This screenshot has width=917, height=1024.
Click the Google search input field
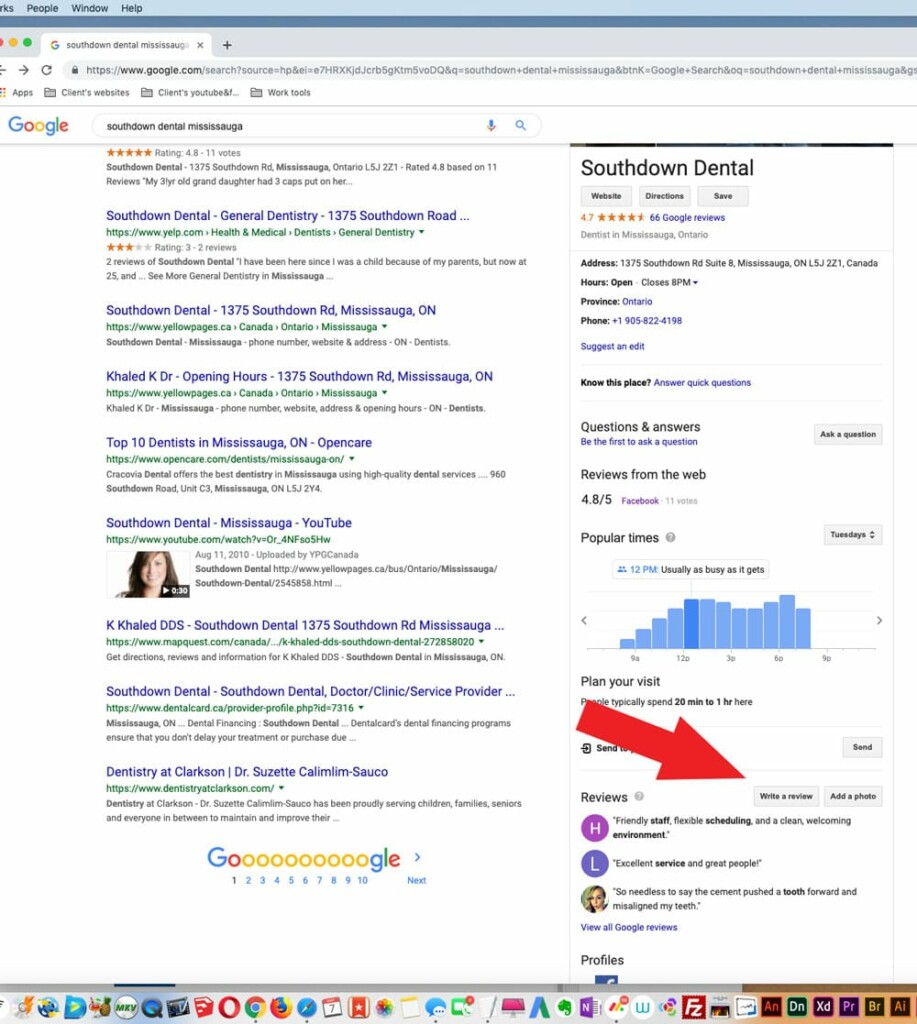292,125
